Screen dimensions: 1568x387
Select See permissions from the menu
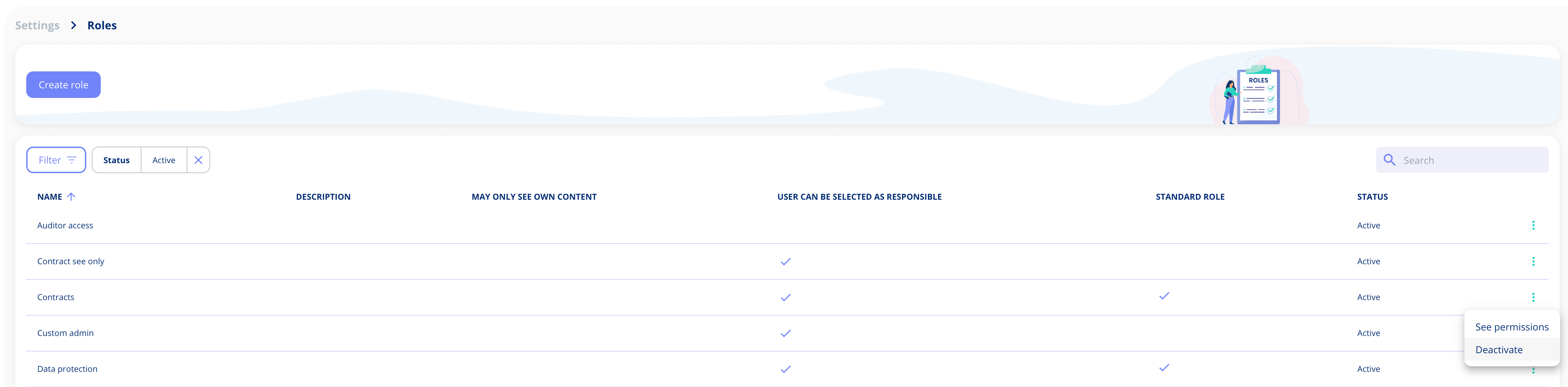pos(1511,327)
